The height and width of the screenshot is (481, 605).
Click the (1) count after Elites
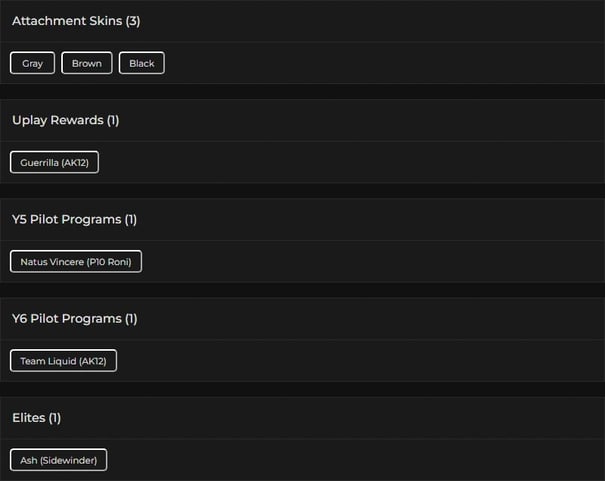tap(55, 417)
